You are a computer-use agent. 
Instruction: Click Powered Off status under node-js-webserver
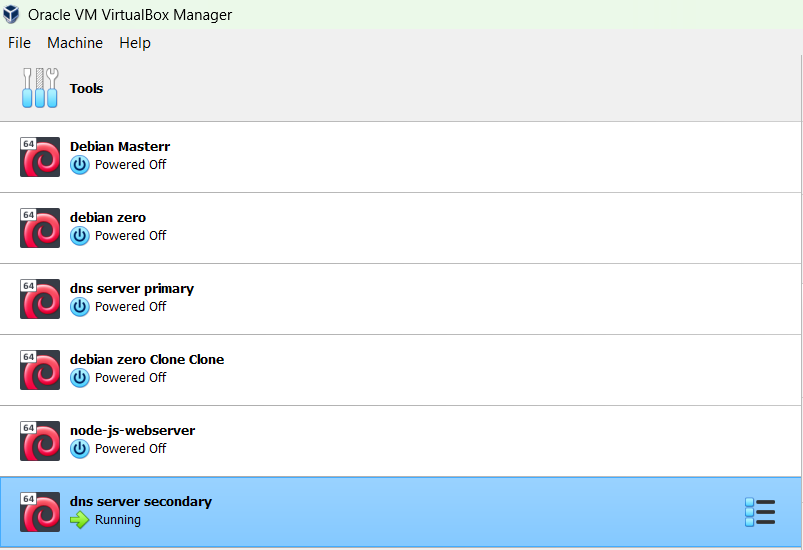pos(131,449)
